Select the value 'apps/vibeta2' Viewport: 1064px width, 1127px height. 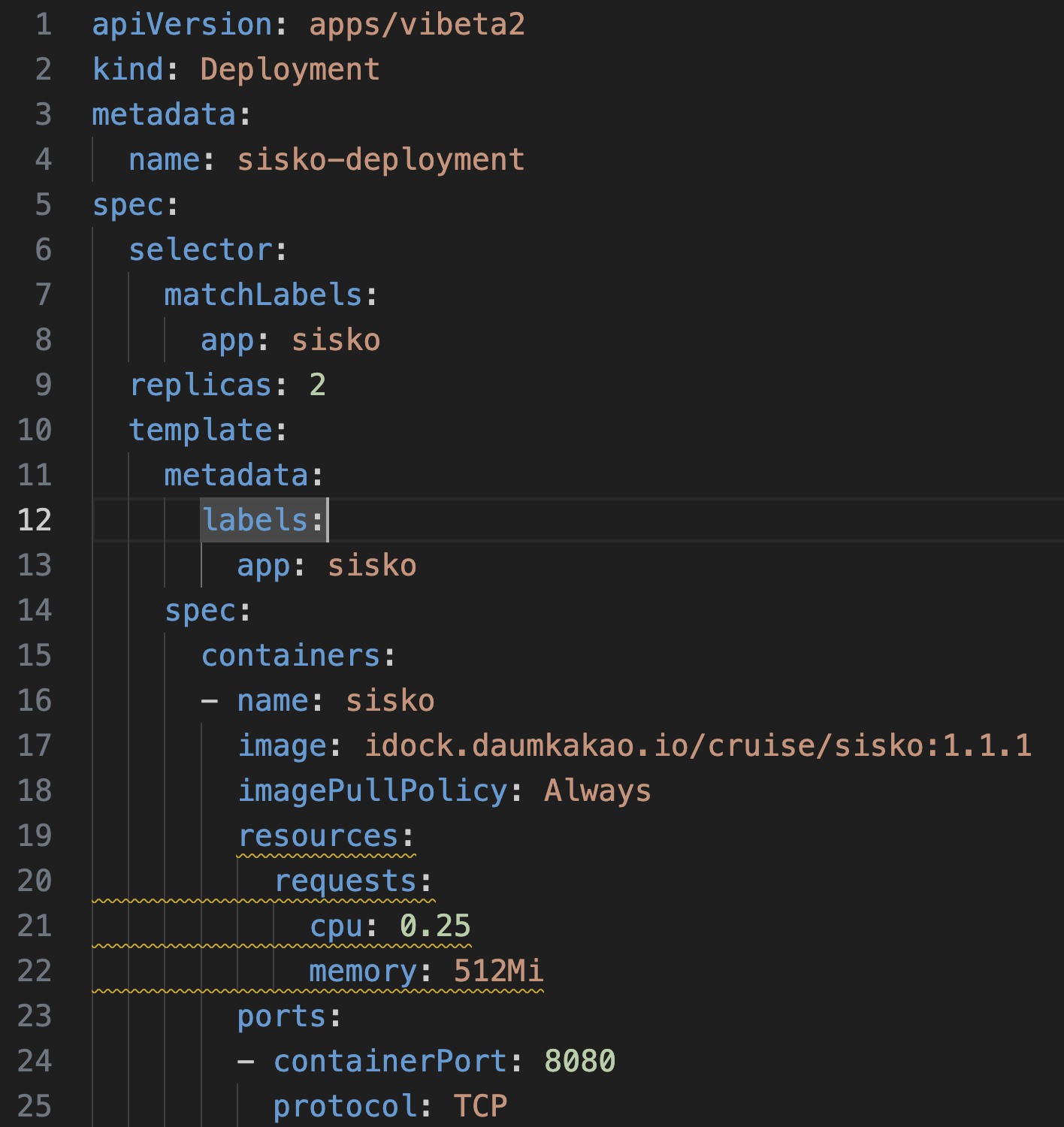pos(417,25)
